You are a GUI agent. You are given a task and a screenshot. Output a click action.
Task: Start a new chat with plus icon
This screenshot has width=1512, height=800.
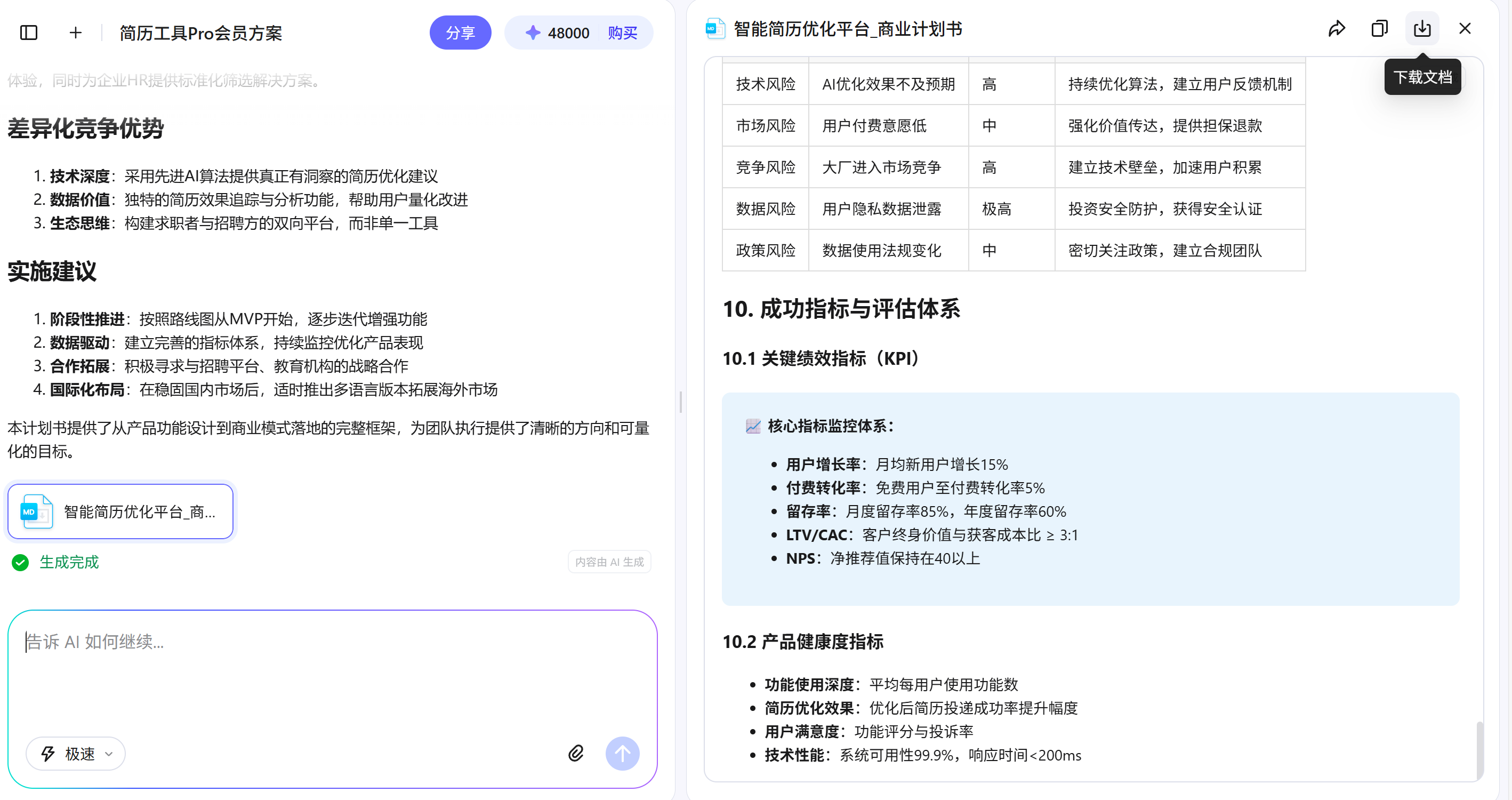point(75,33)
